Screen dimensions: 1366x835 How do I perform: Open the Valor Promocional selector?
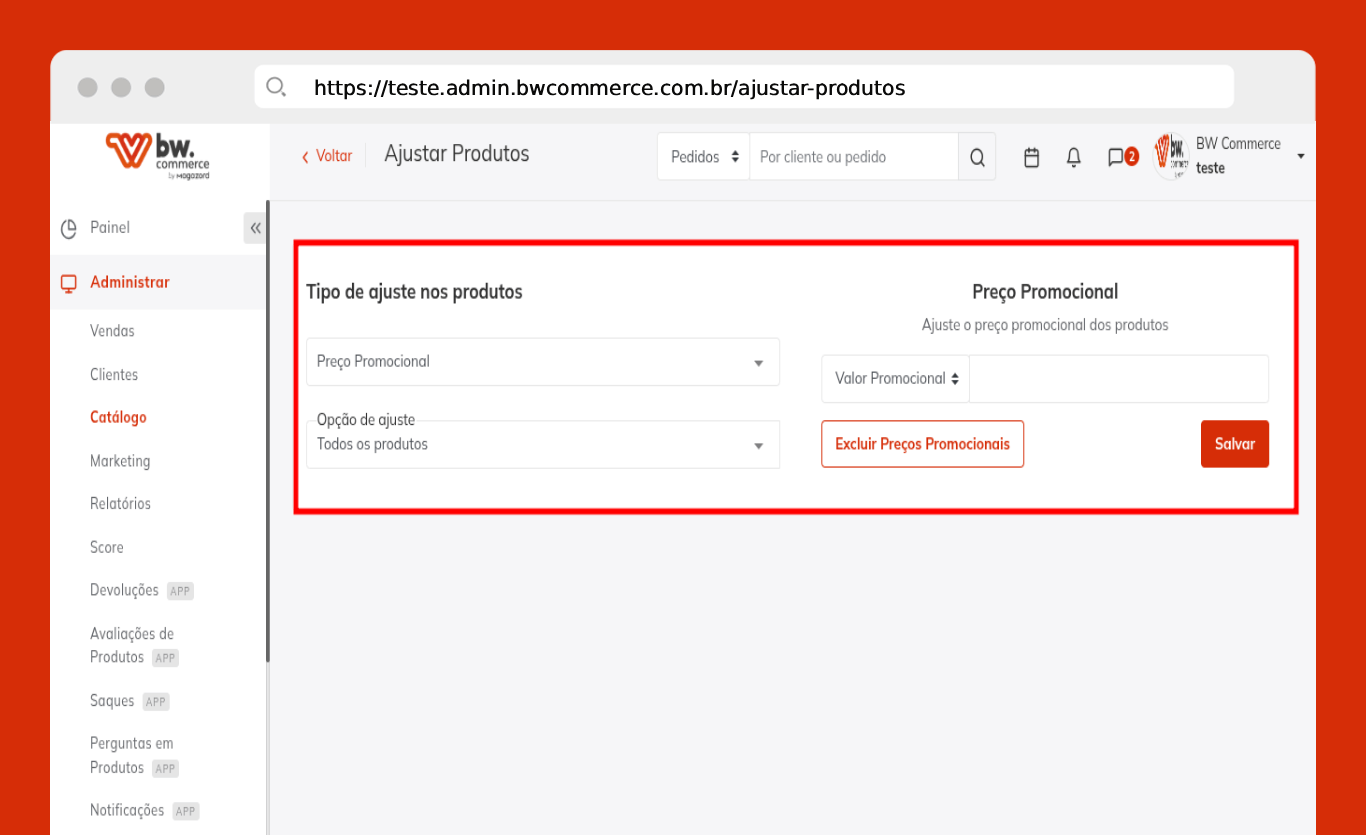click(x=896, y=379)
